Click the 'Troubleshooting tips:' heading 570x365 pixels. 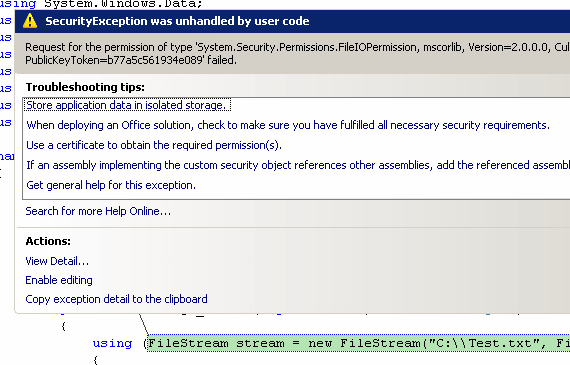pyautogui.click(x=85, y=87)
